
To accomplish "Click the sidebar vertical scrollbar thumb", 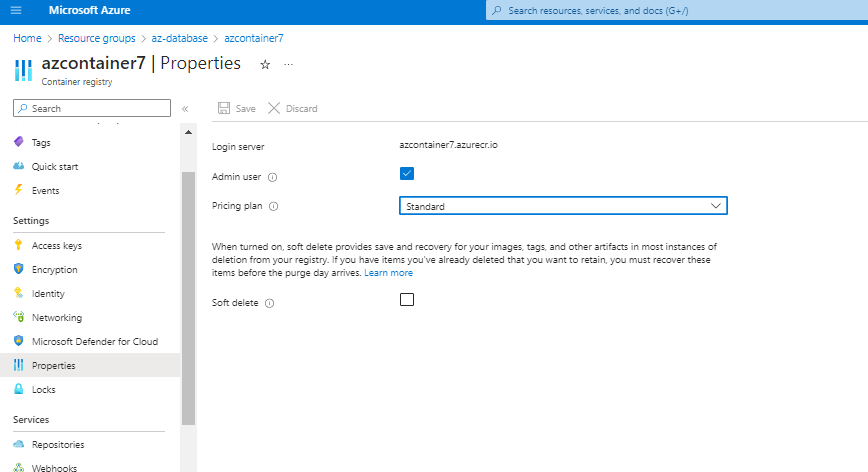I will click(188, 298).
